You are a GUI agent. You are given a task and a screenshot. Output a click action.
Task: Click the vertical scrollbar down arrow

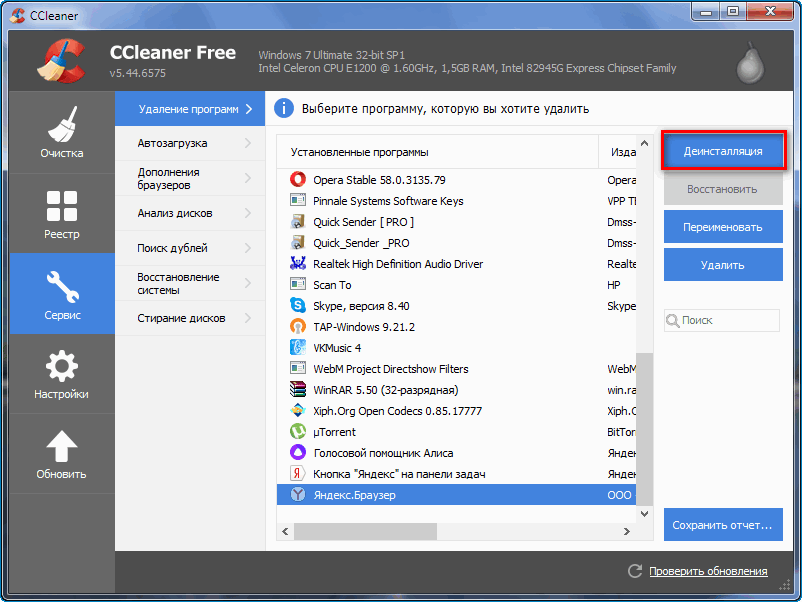point(644,514)
